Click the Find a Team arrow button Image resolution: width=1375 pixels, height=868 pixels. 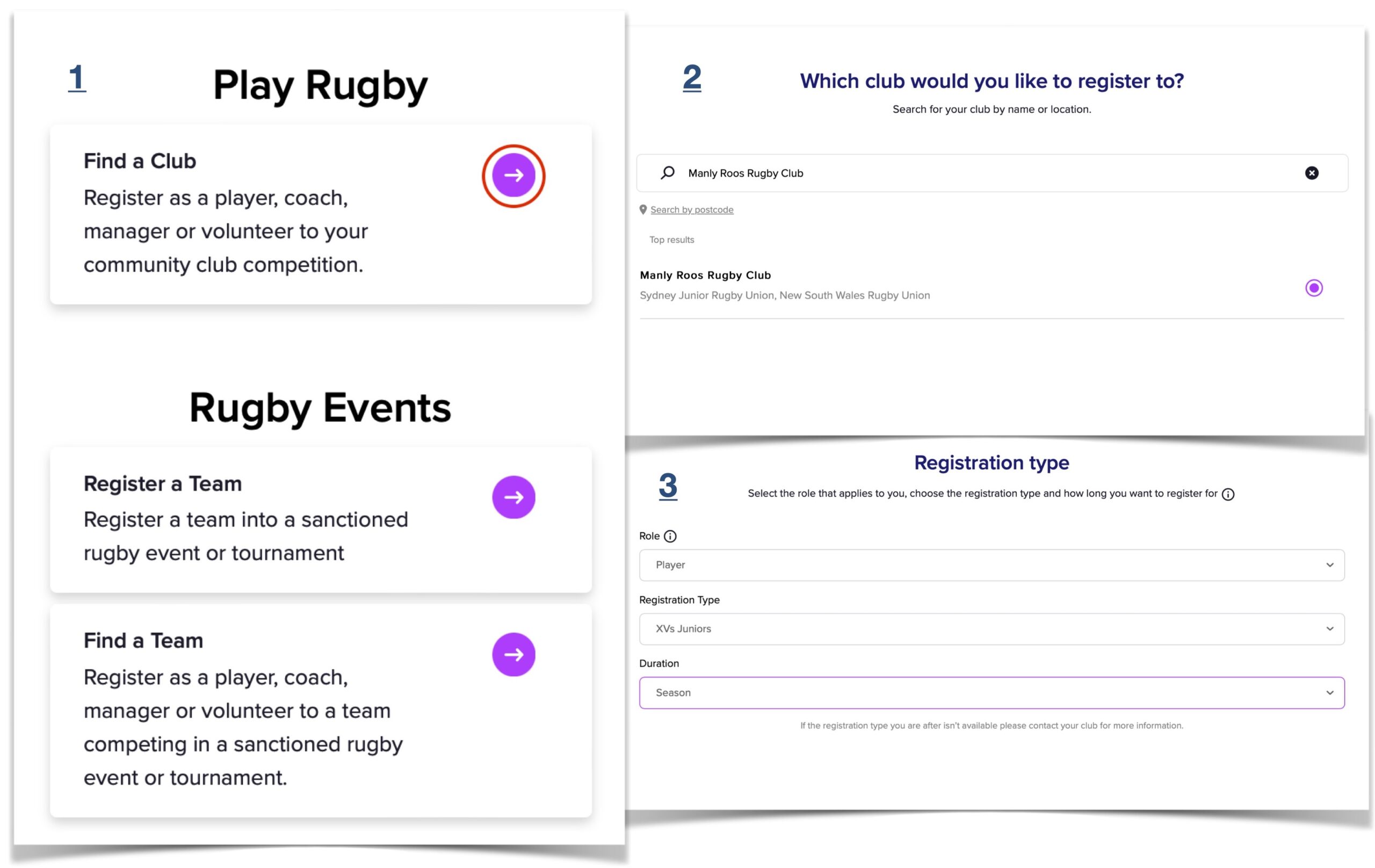pos(513,654)
